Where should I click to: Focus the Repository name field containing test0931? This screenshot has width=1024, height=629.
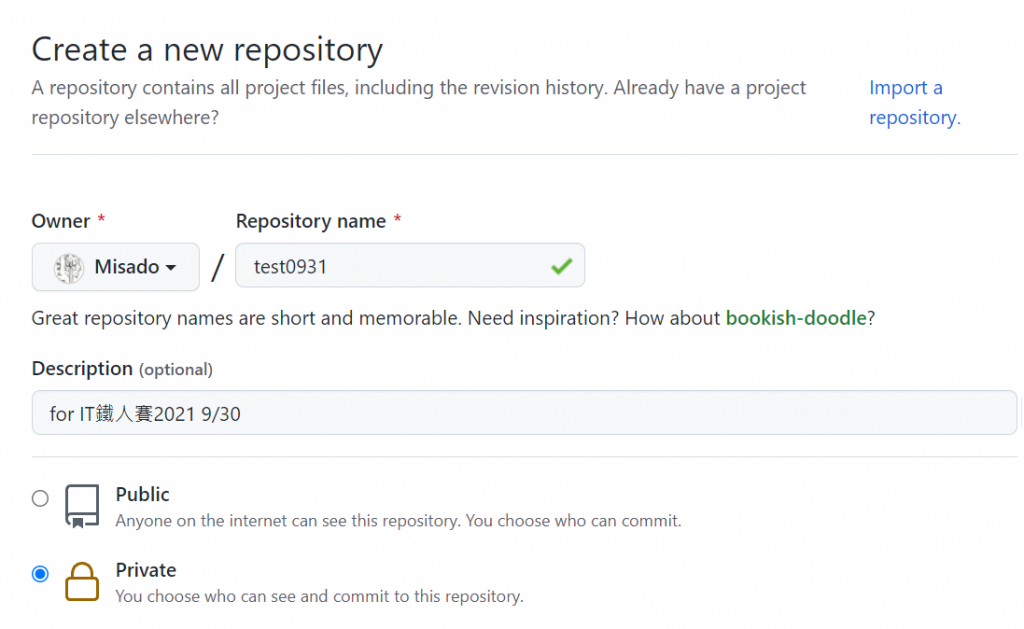coord(390,267)
